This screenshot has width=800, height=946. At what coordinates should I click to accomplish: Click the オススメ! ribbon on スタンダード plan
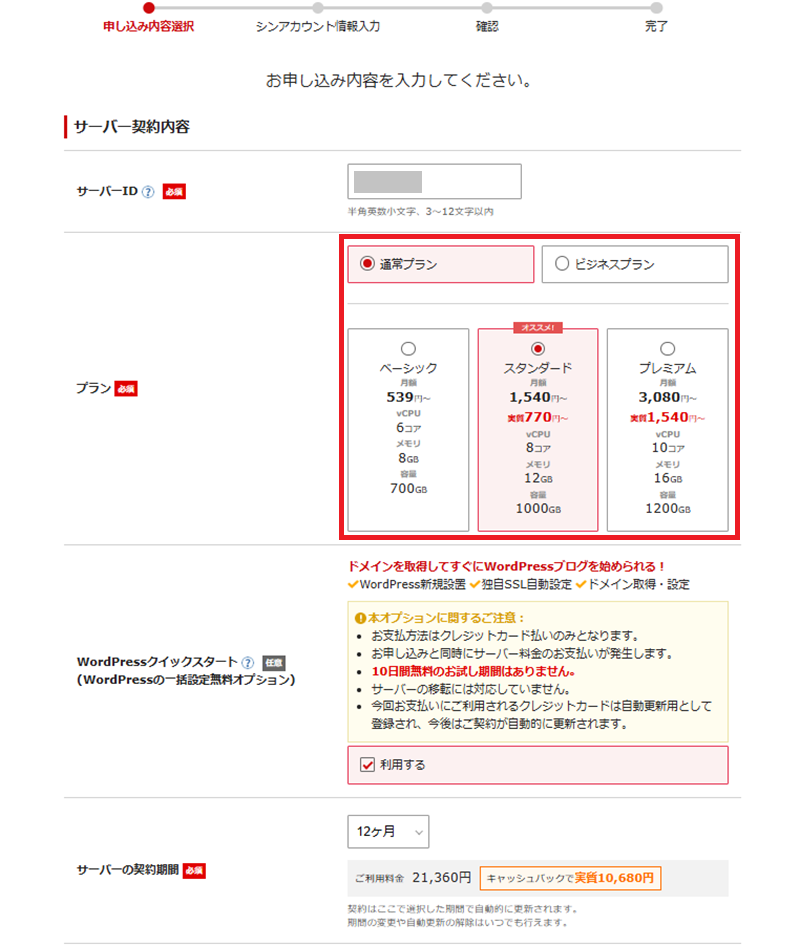(537, 325)
